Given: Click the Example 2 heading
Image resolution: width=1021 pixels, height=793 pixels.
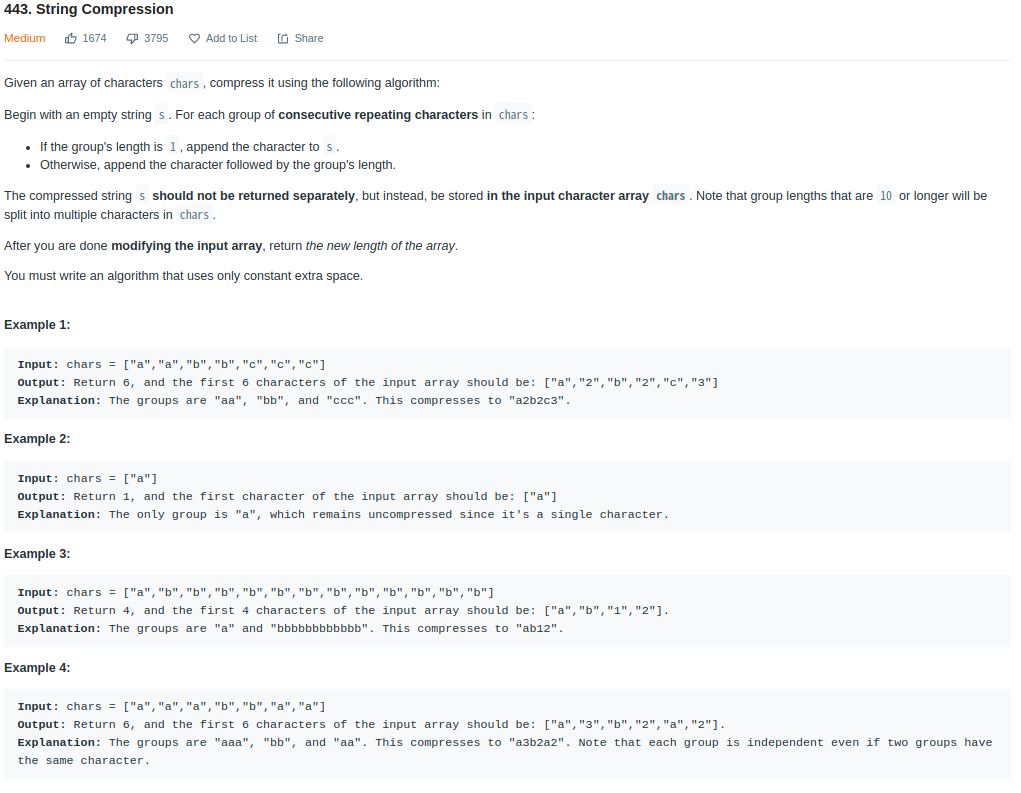Looking at the screenshot, I should (37, 439).
